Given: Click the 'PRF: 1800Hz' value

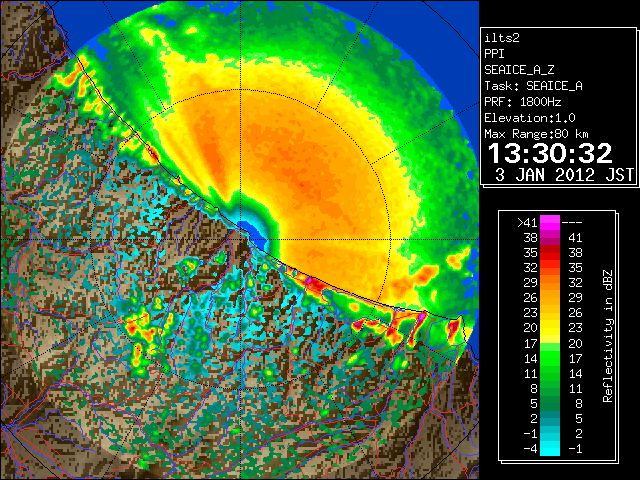Looking at the screenshot, I should pyautogui.click(x=522, y=102).
